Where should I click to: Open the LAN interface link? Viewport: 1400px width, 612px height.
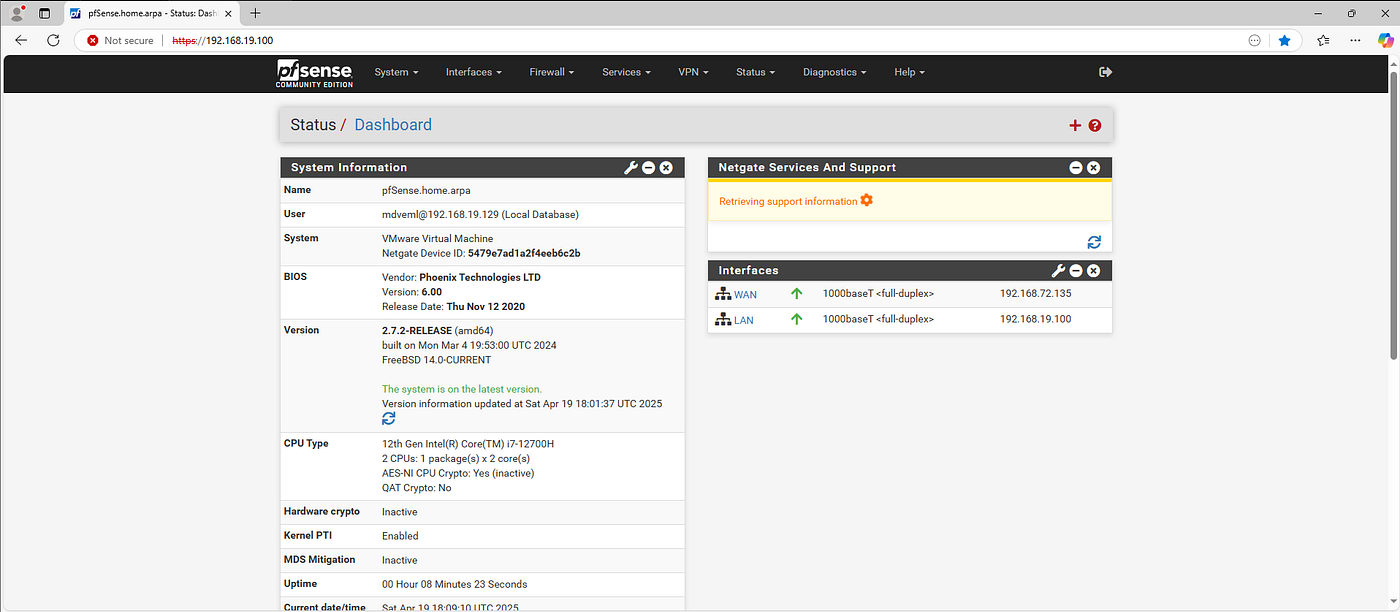pyautogui.click(x=744, y=320)
